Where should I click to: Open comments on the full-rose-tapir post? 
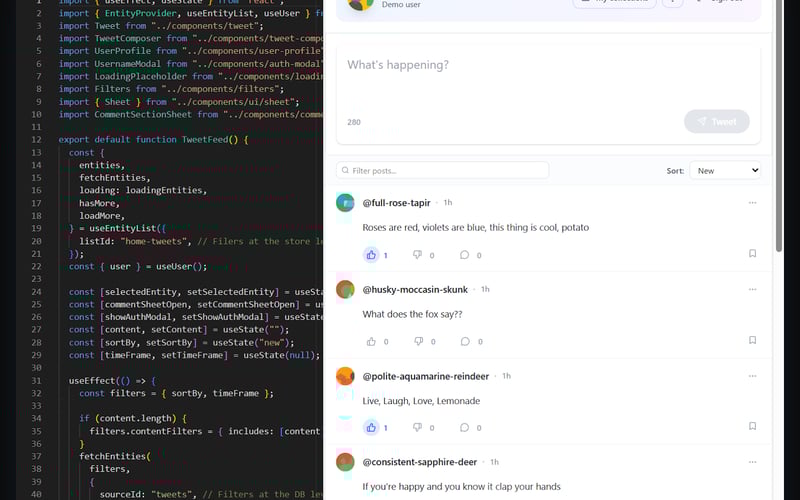[x=464, y=255]
